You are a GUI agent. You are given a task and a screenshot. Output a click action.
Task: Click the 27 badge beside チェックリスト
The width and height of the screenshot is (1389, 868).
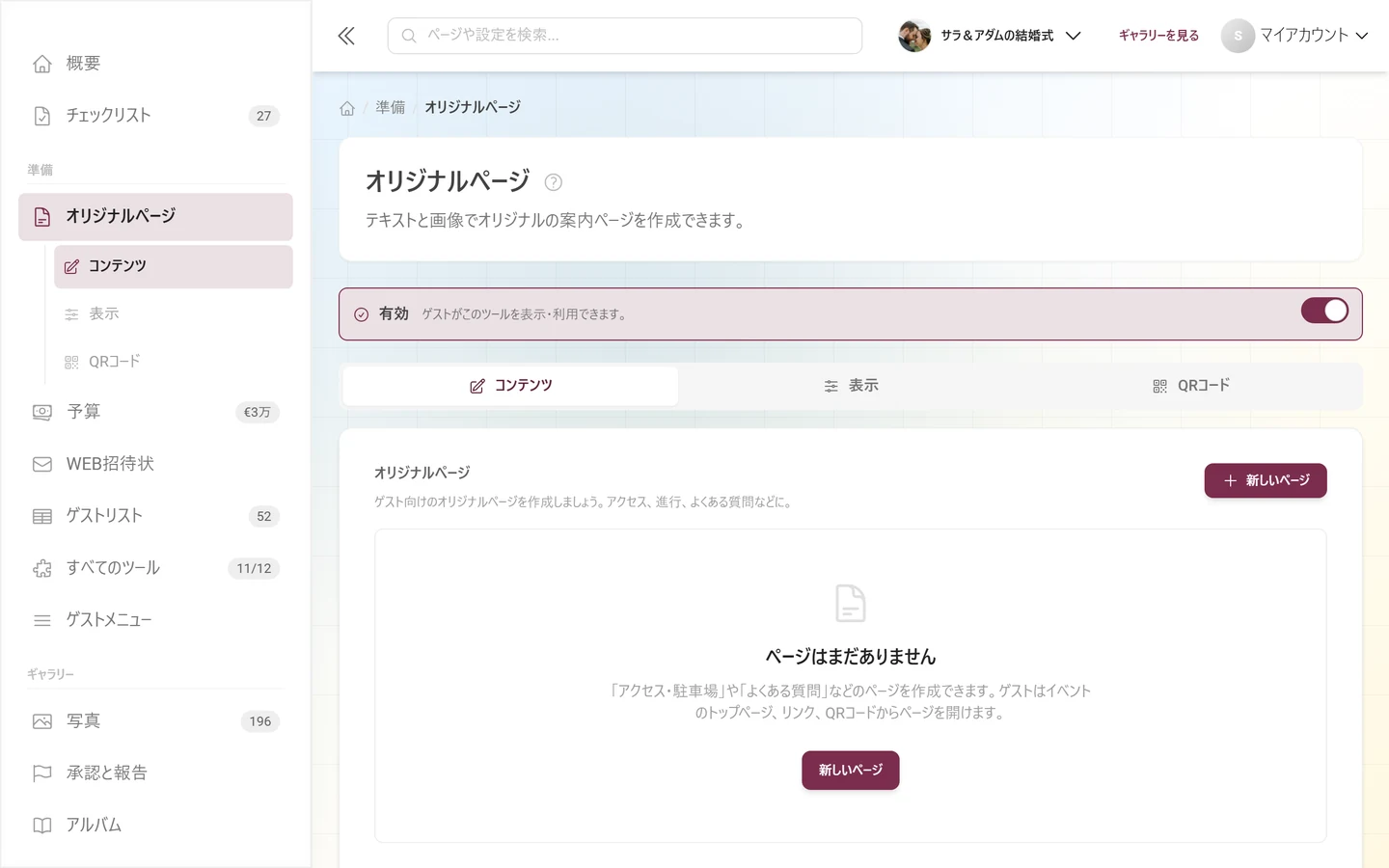[x=264, y=116]
